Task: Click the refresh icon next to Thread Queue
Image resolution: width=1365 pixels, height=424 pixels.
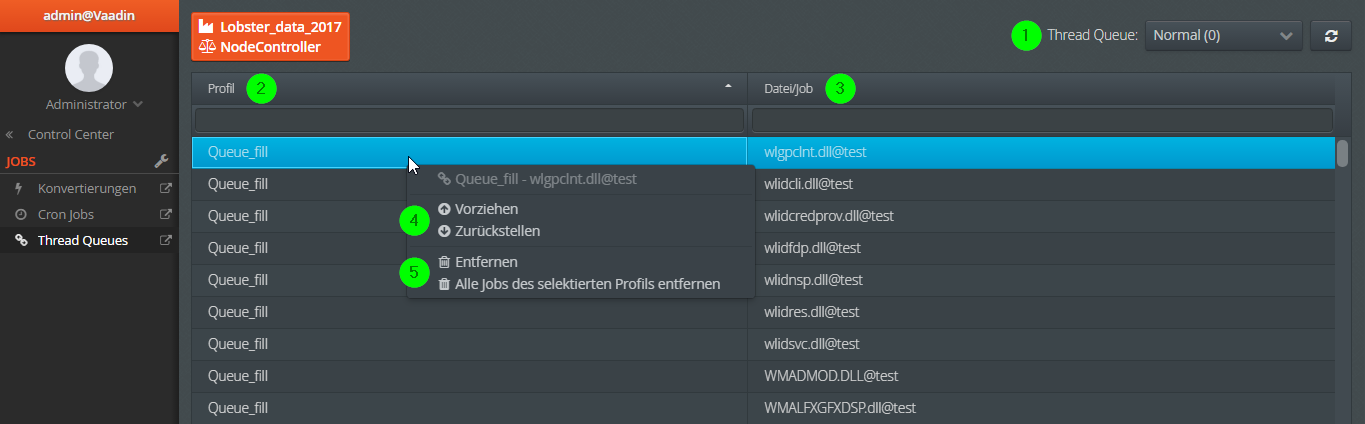Action: click(x=1330, y=36)
